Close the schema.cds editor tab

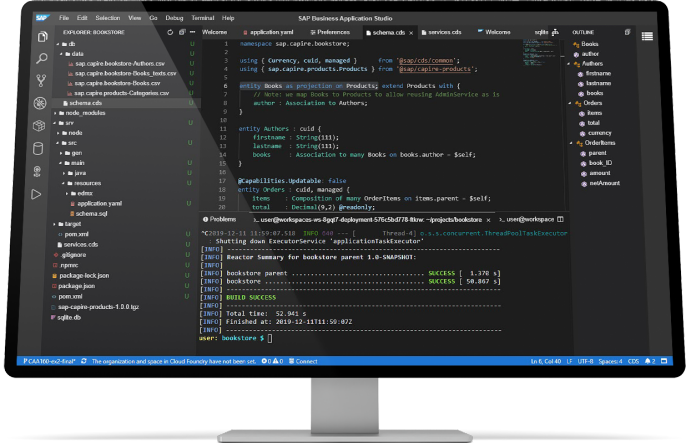(411, 33)
